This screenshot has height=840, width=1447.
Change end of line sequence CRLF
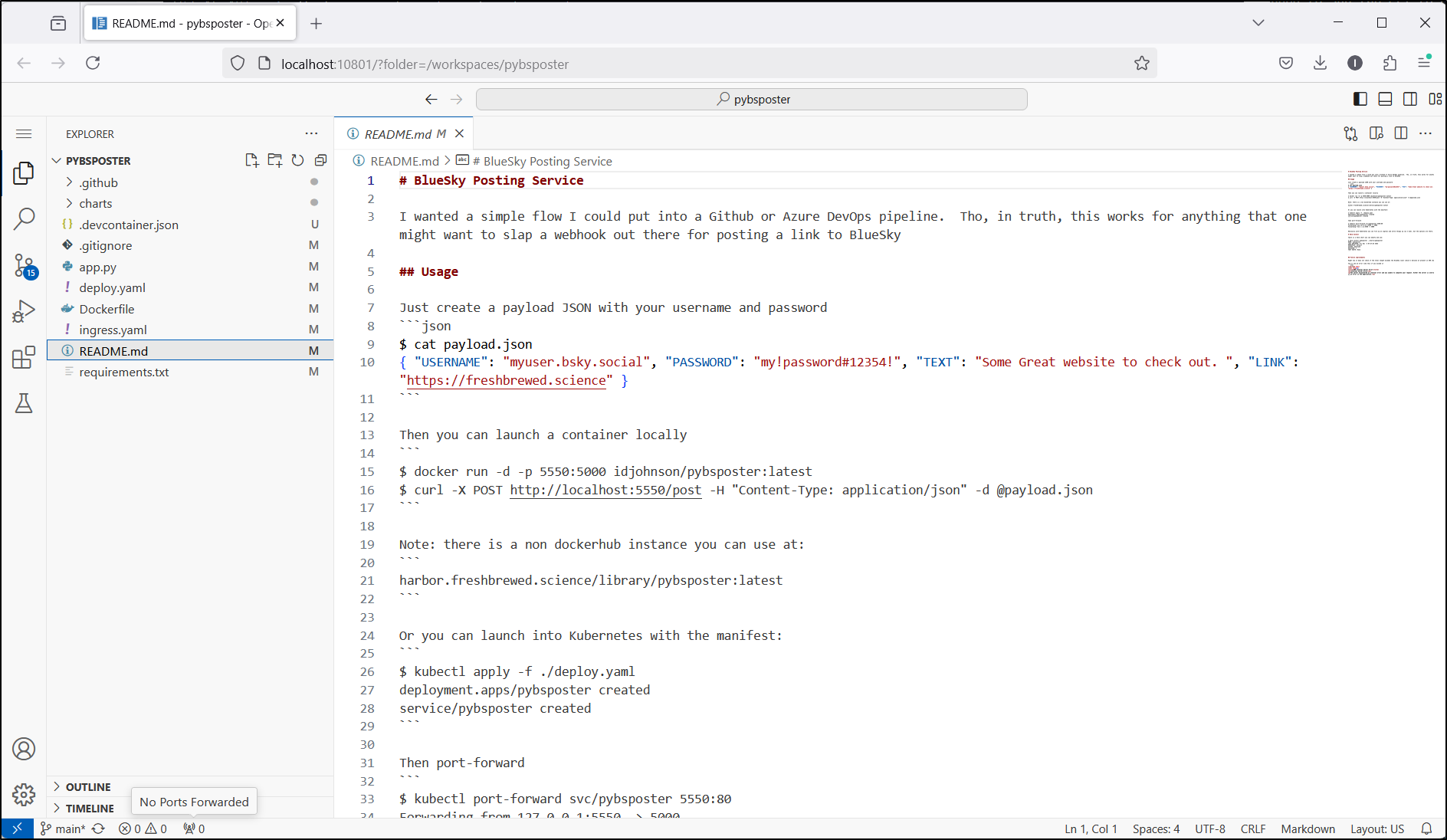point(1253,829)
